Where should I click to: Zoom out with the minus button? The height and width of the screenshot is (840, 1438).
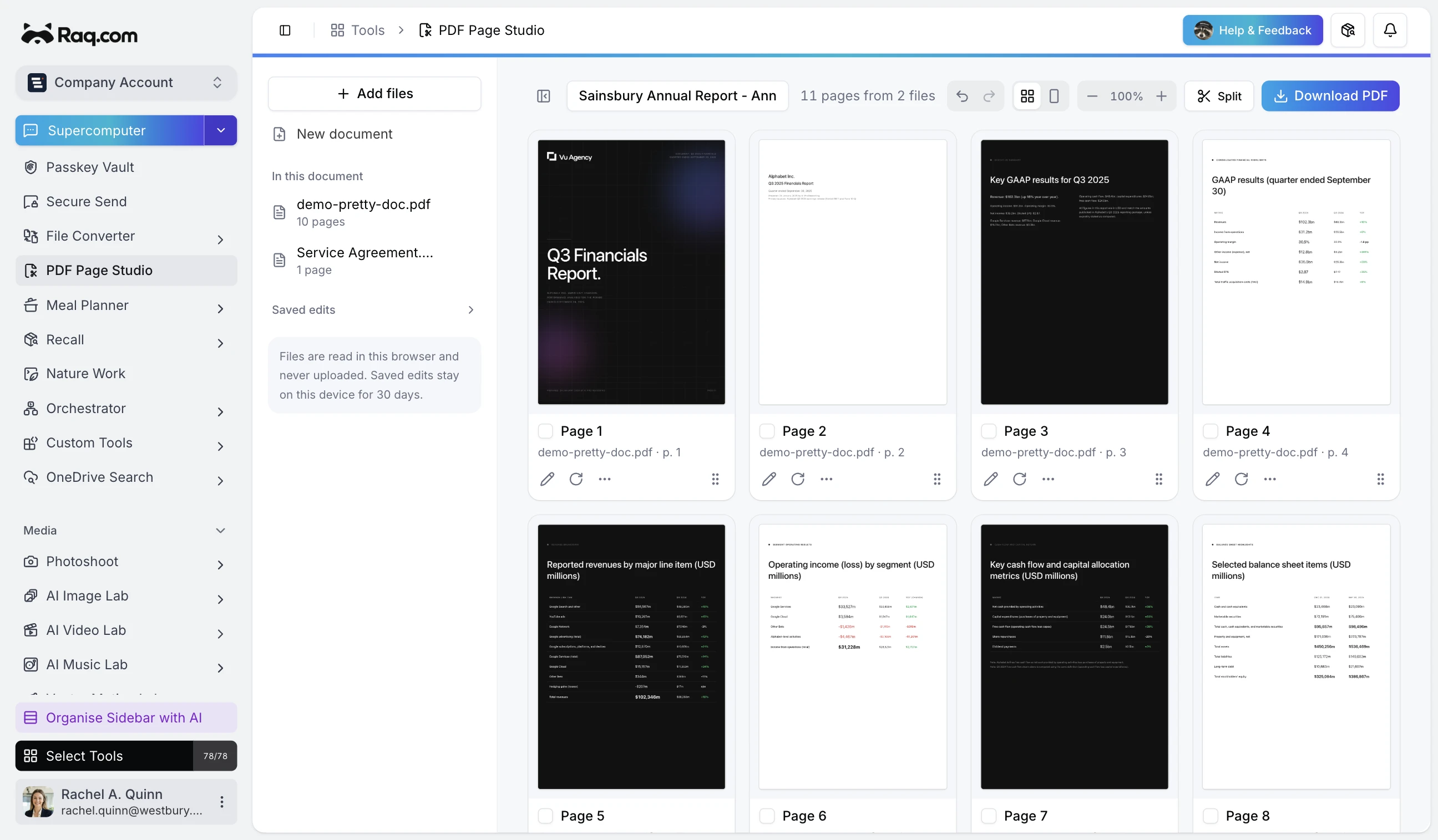1092,96
